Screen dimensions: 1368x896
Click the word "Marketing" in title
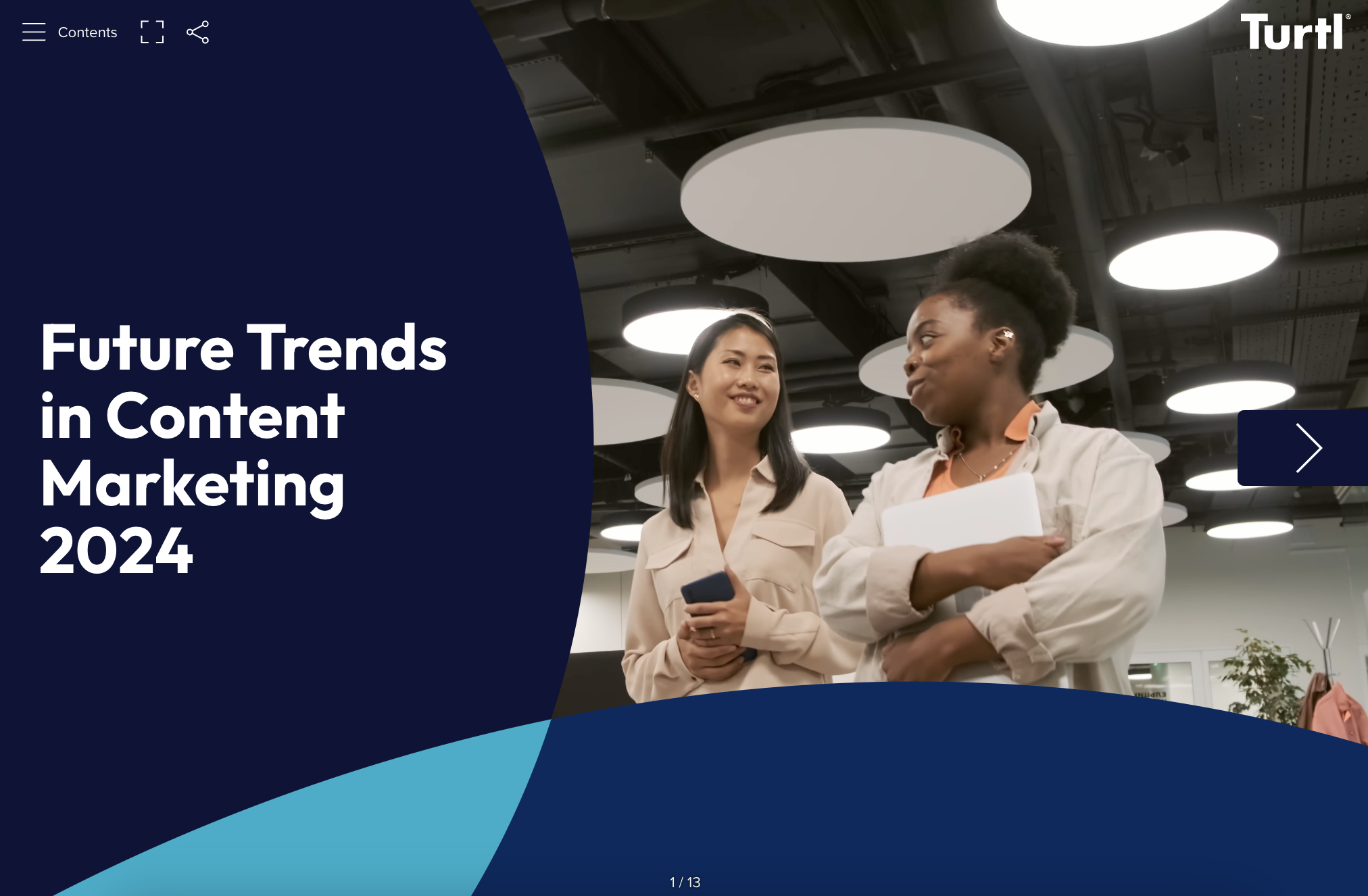(193, 484)
